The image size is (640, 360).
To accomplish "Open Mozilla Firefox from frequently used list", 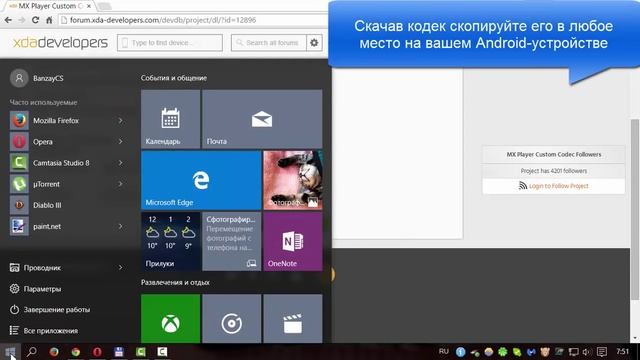I will coord(67,120).
